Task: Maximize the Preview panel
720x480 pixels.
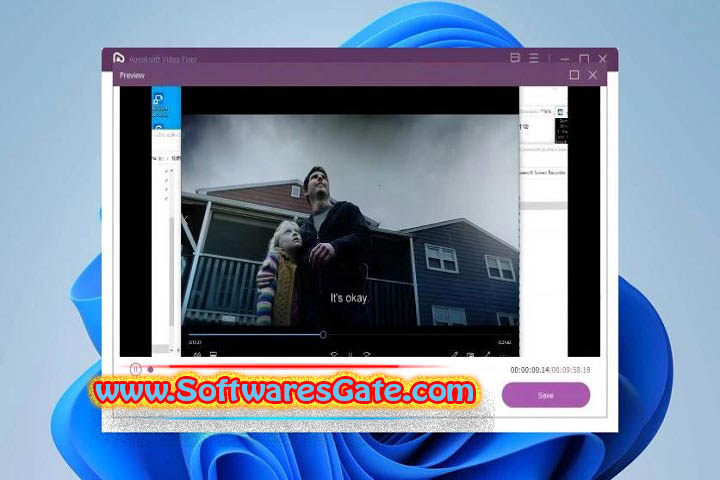Action: click(574, 75)
